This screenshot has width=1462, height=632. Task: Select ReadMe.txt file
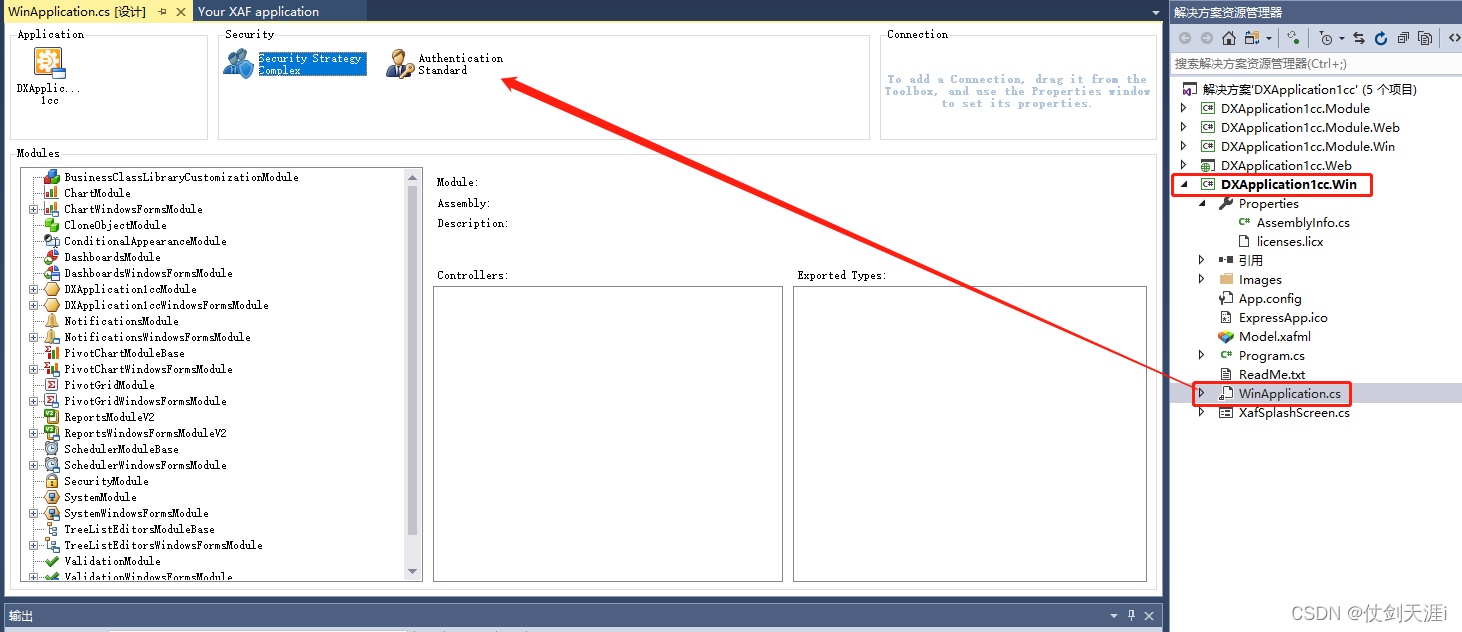point(1272,374)
